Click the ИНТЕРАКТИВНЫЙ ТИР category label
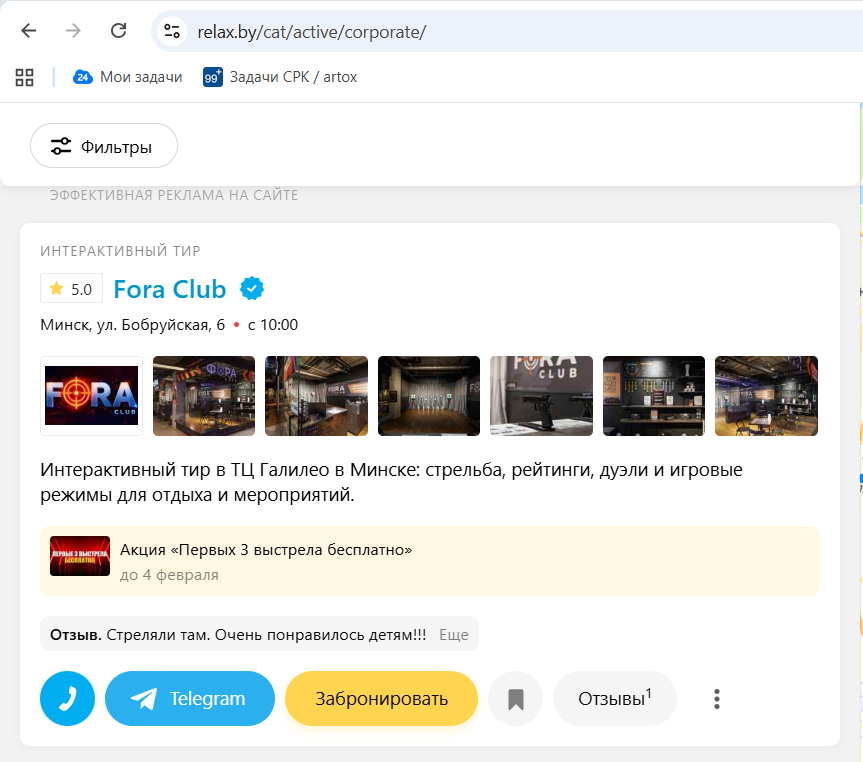This screenshot has width=863, height=762. coord(120,251)
